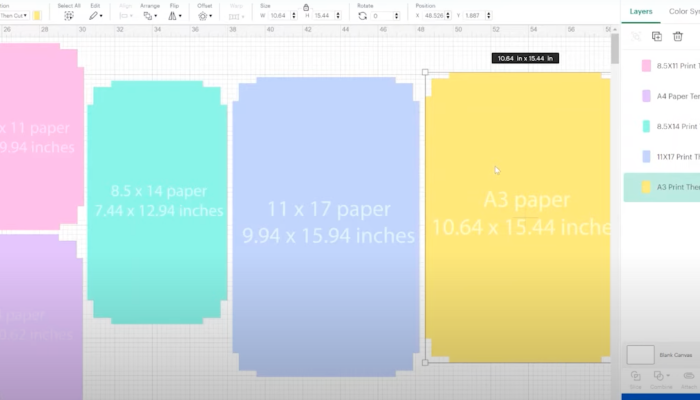The height and width of the screenshot is (400, 700).
Task: Click the Width size input field
Action: 279,16
